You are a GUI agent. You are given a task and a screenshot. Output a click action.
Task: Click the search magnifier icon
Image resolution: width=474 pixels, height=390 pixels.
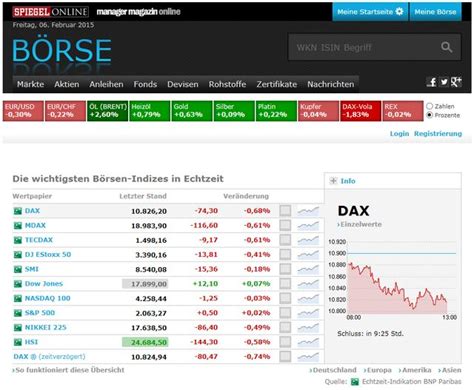click(x=446, y=47)
